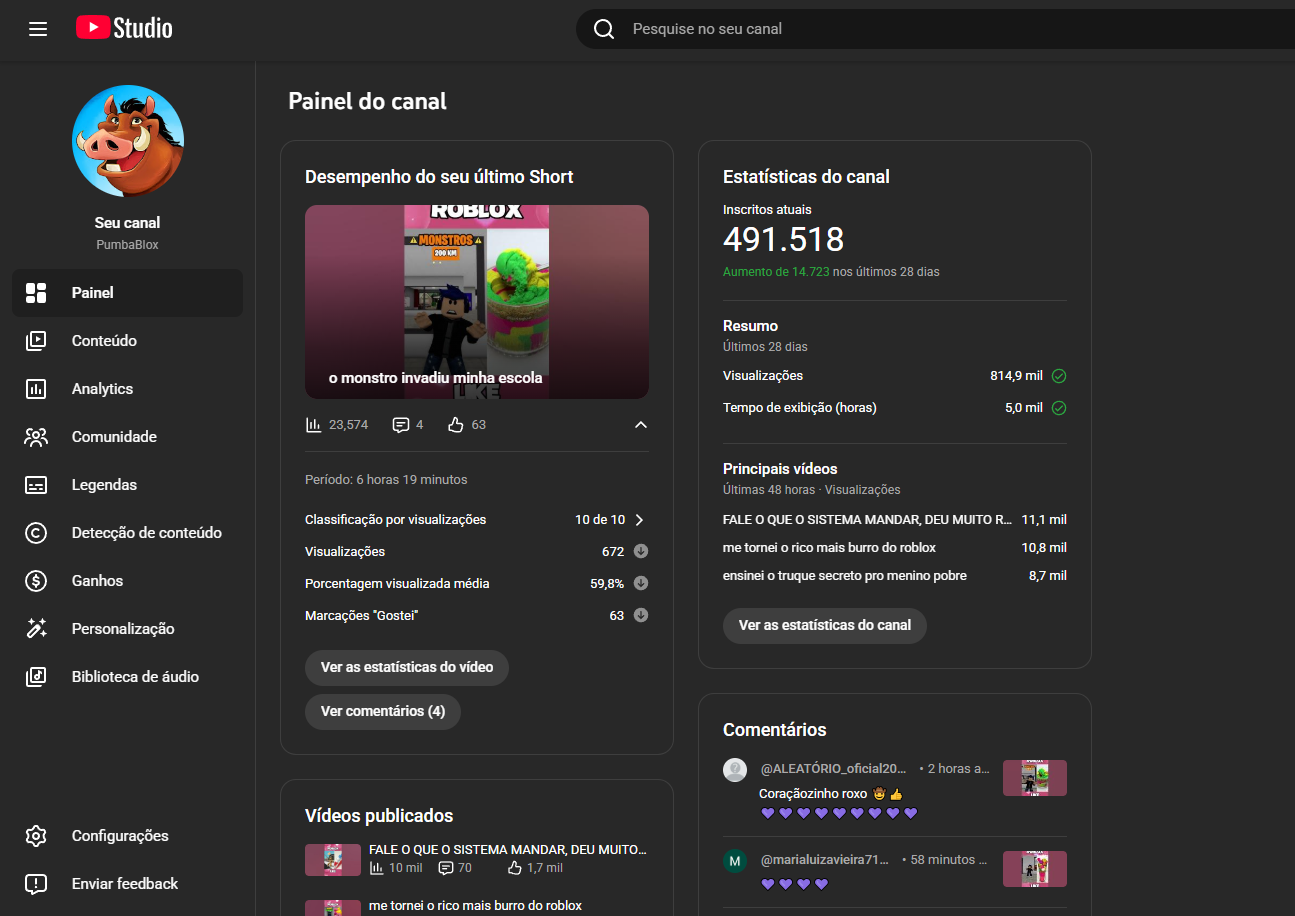Open the Ganhos earnings page
This screenshot has width=1295, height=916.
tap(97, 581)
